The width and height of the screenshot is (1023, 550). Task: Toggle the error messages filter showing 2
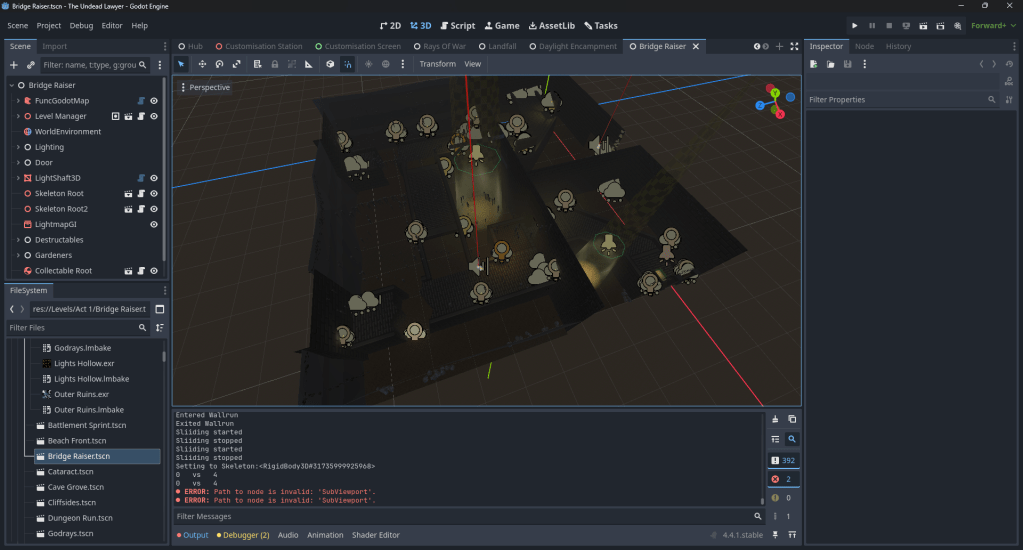click(782, 479)
